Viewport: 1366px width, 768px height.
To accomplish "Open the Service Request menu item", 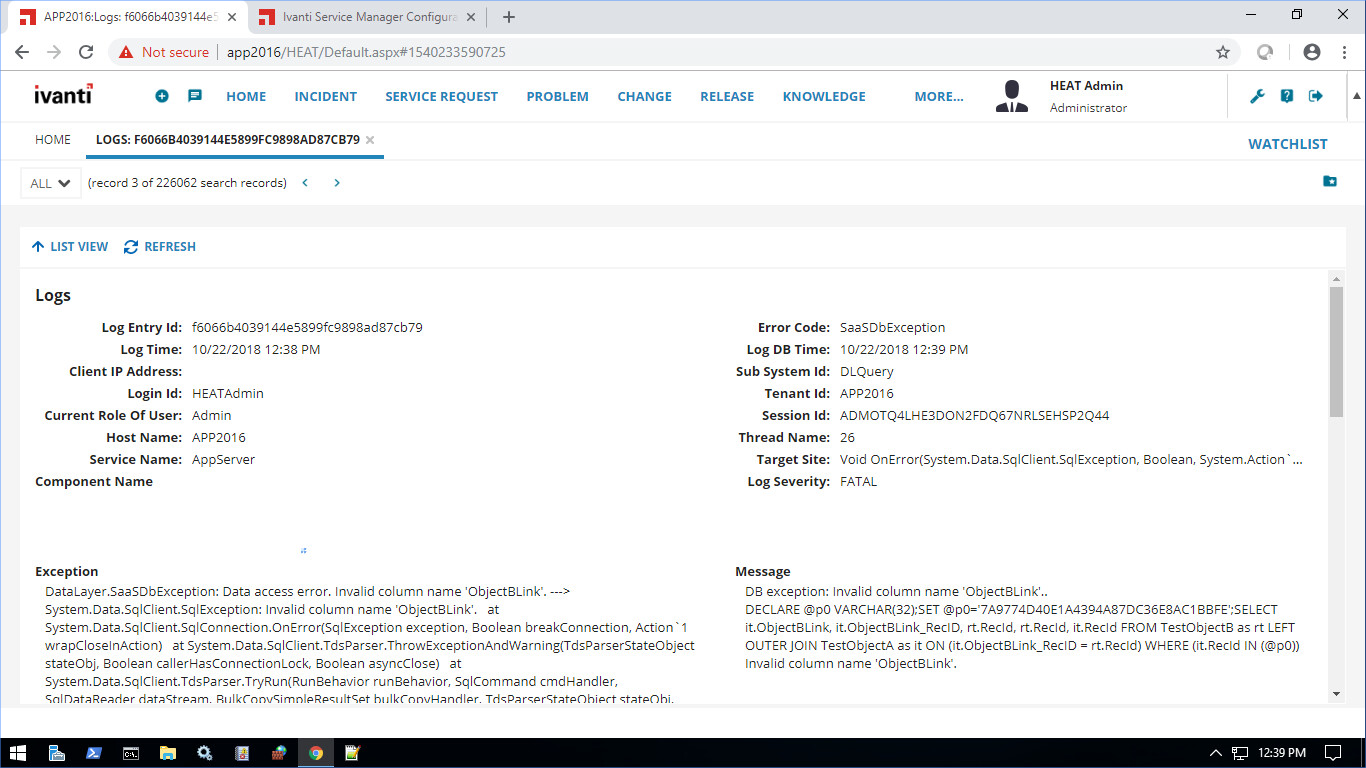I will pos(441,96).
